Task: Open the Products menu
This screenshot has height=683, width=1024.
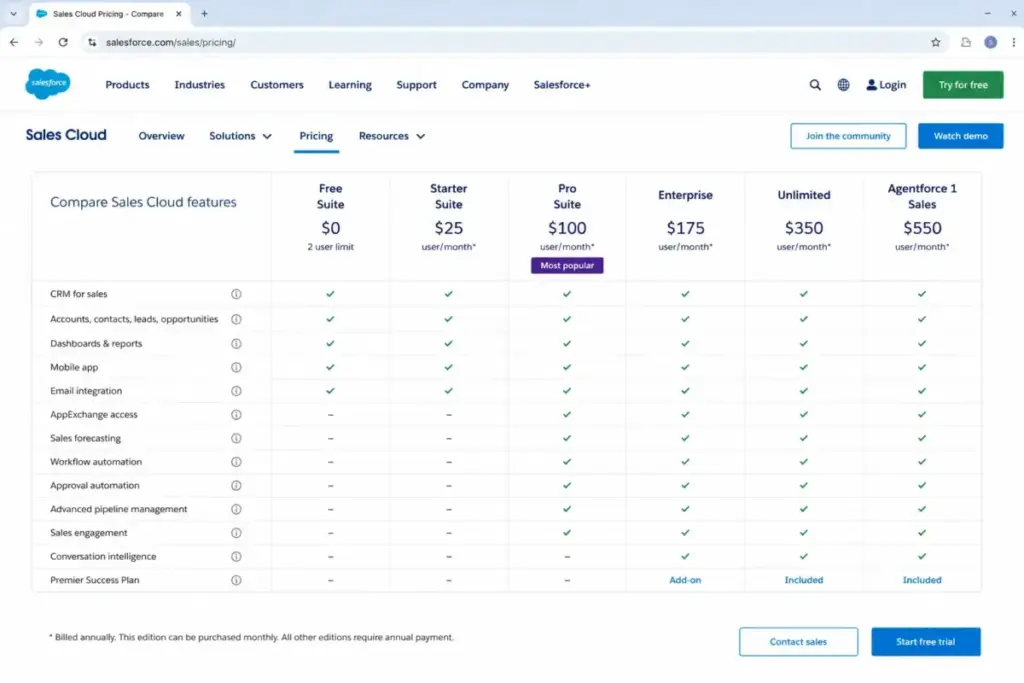Action: pos(127,85)
